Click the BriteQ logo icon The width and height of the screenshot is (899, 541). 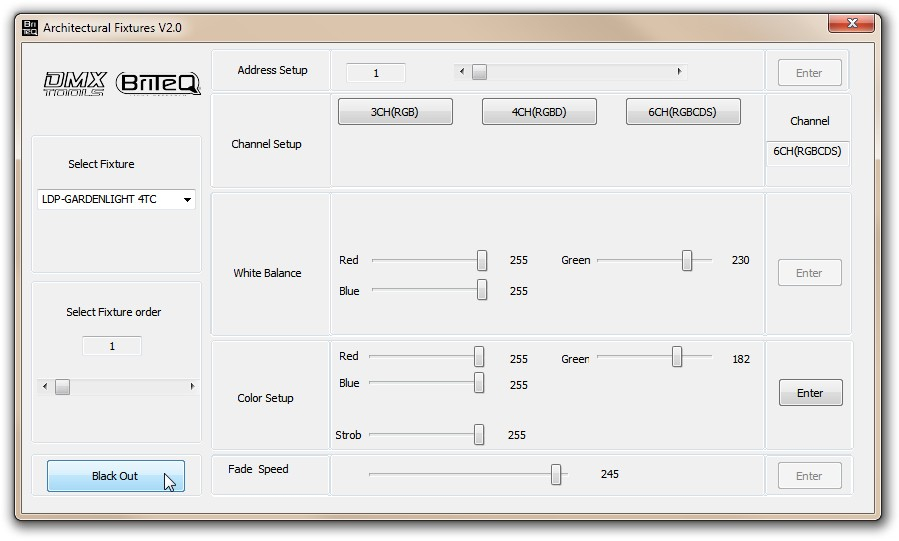pos(158,84)
